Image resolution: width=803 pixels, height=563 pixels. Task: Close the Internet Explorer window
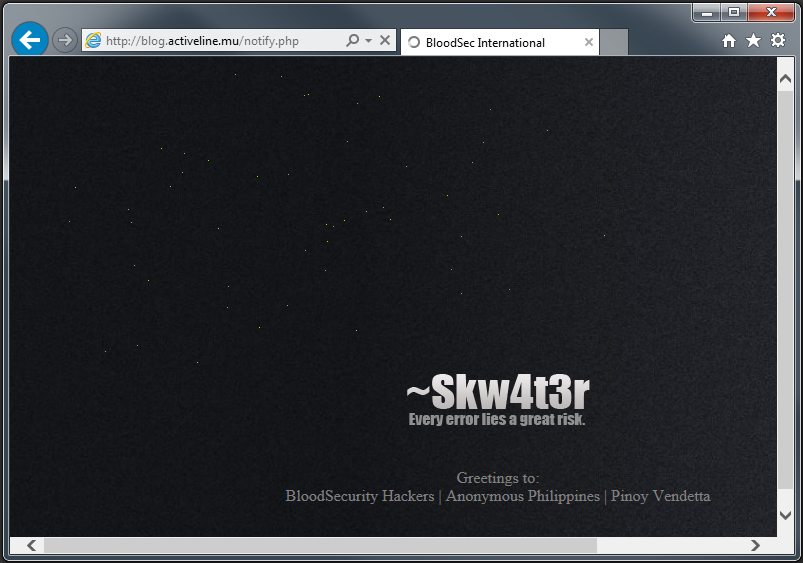[771, 12]
